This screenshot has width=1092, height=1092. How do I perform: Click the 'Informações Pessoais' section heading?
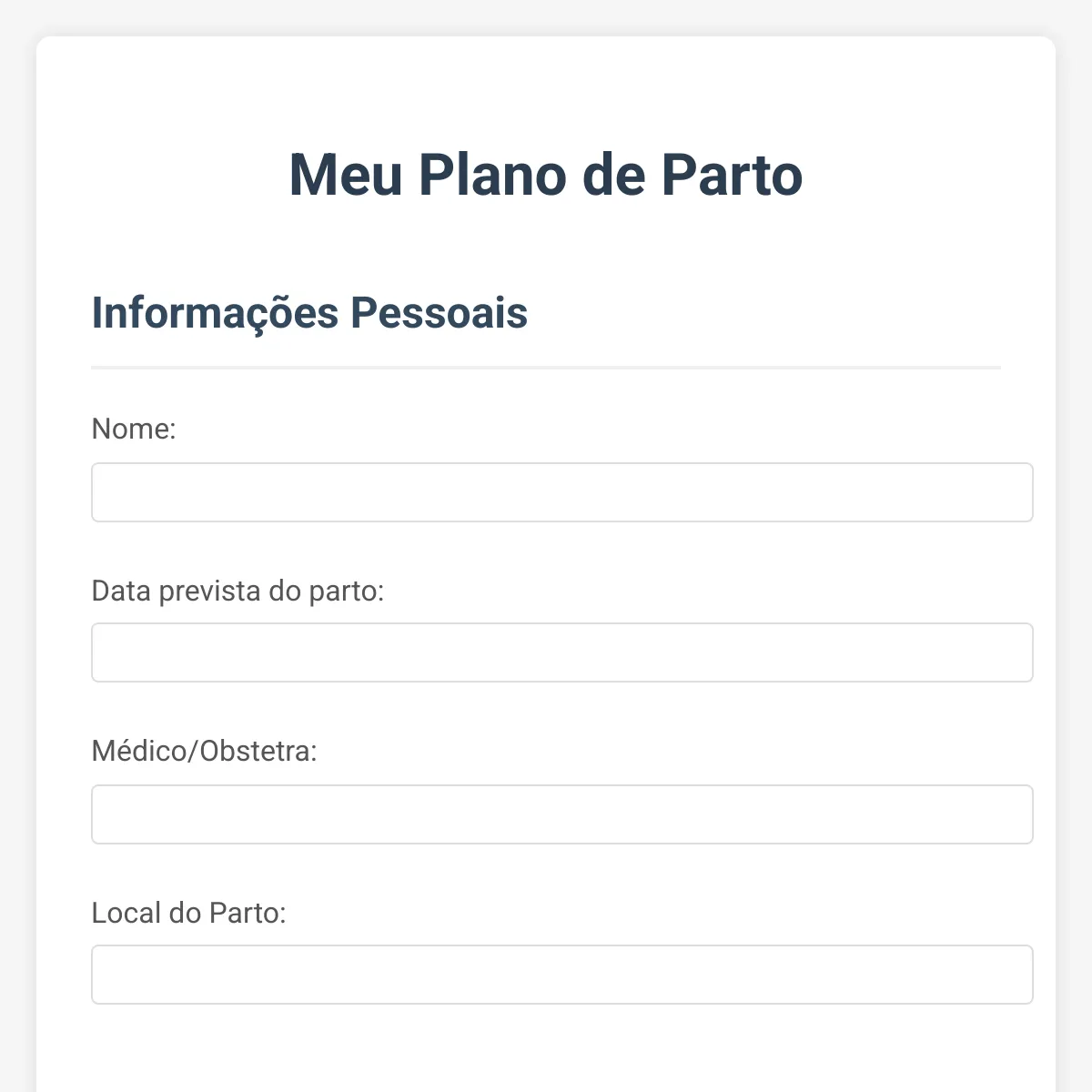coord(309,313)
